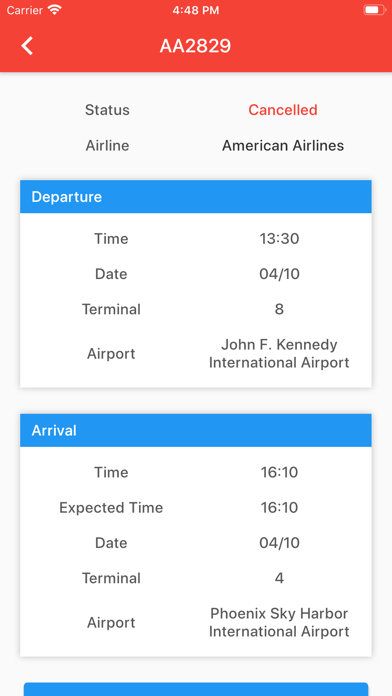Viewport: 392px width, 696px height.
Task: Tap the battery icon in status bar
Action: coord(374,10)
